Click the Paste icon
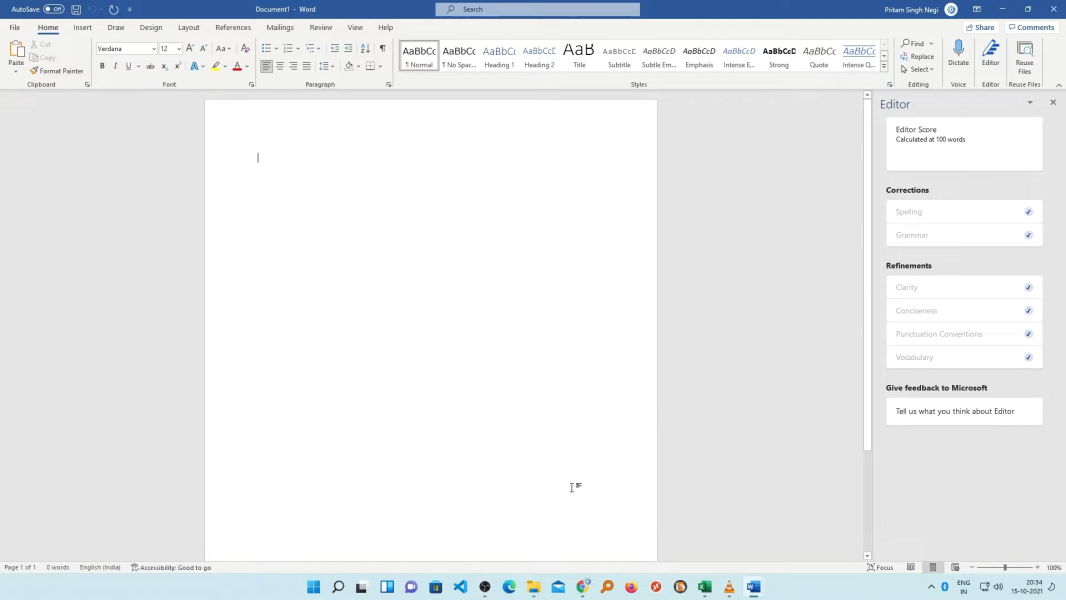Screen dimensions: 1066x600 pos(16,49)
